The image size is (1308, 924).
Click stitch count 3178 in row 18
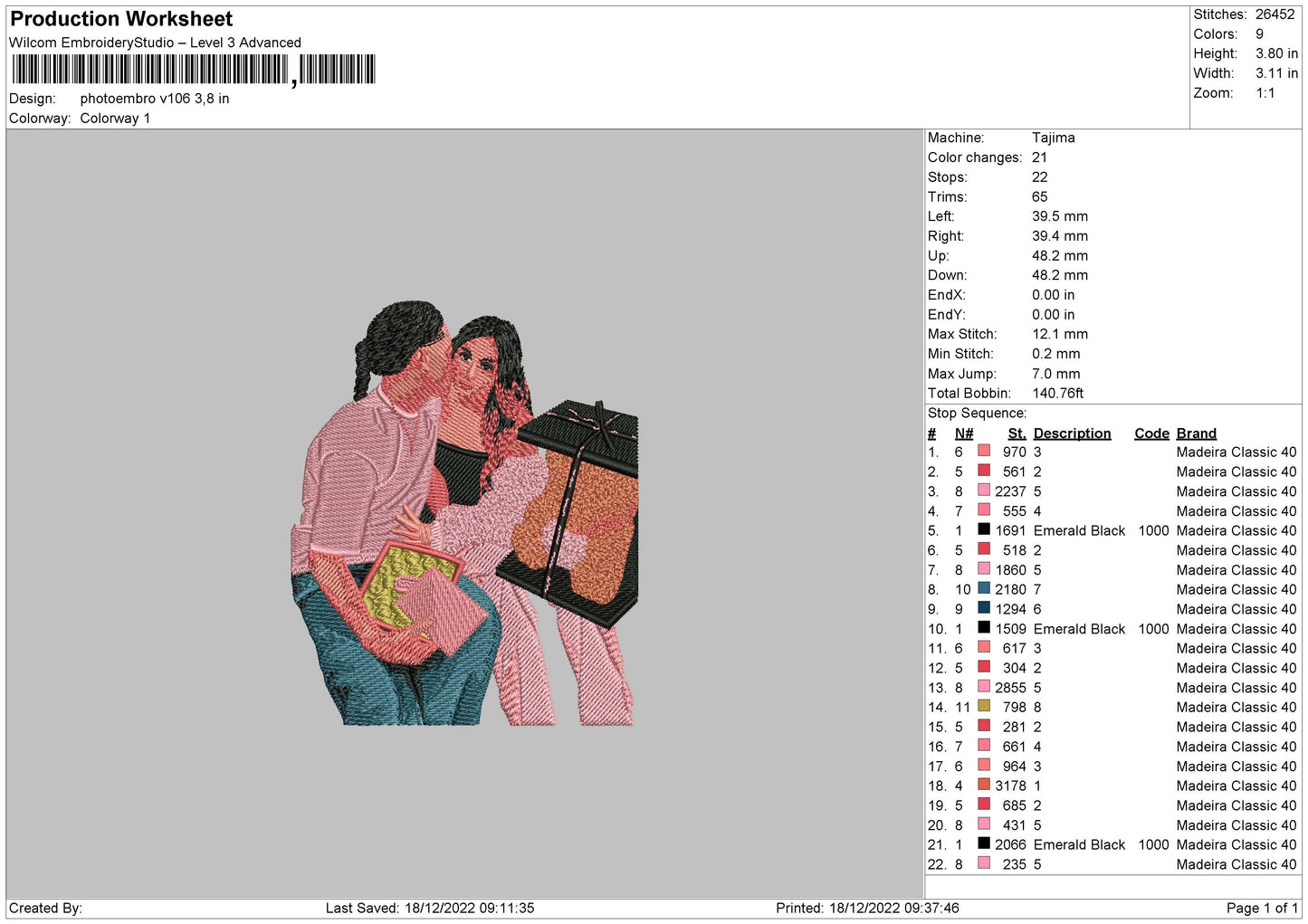pos(1011,786)
